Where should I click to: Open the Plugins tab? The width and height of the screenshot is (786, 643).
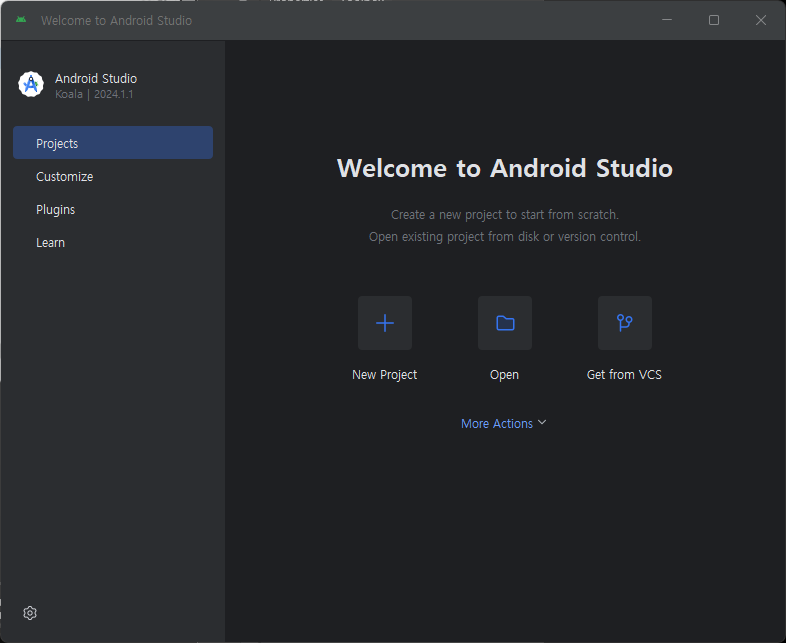pos(113,209)
